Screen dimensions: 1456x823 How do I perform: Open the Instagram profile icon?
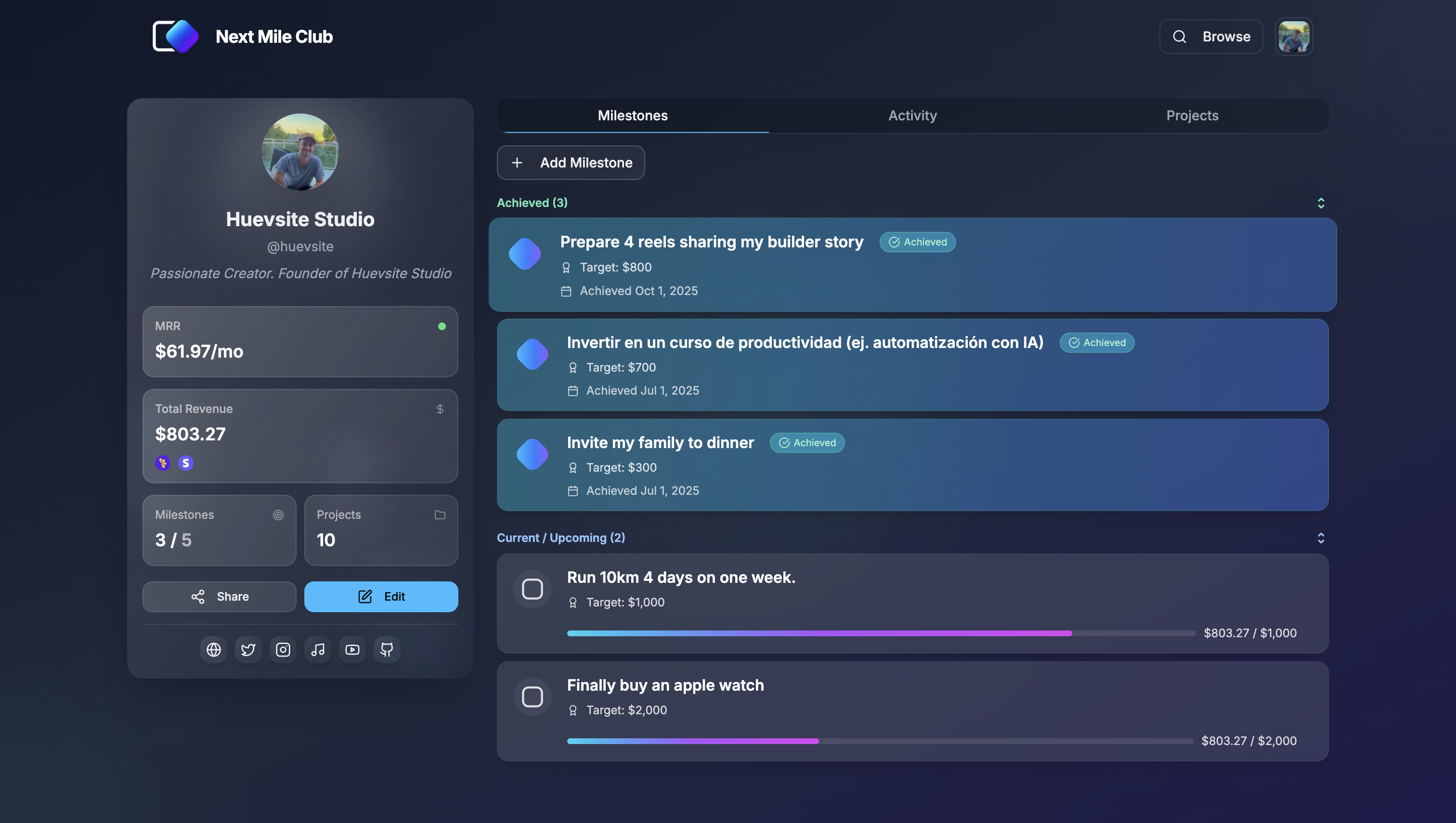283,649
